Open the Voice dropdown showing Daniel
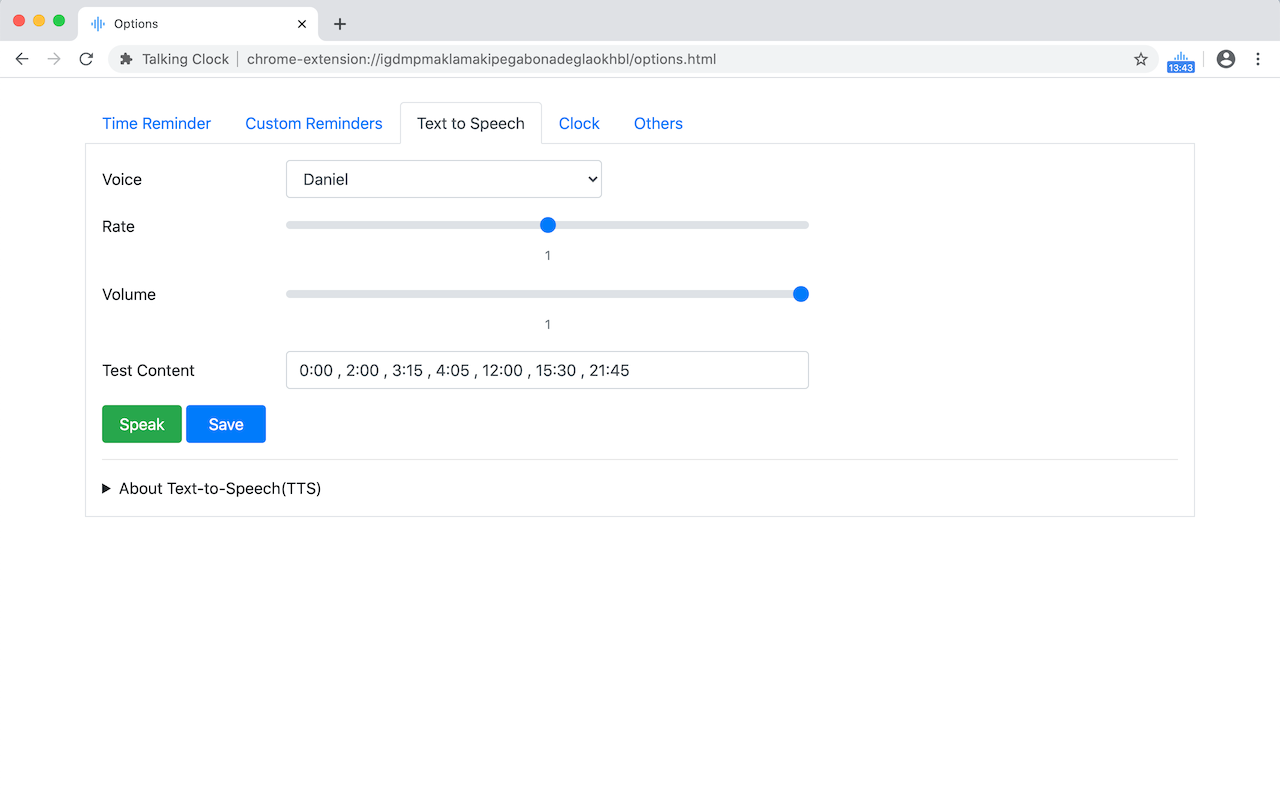 (444, 179)
